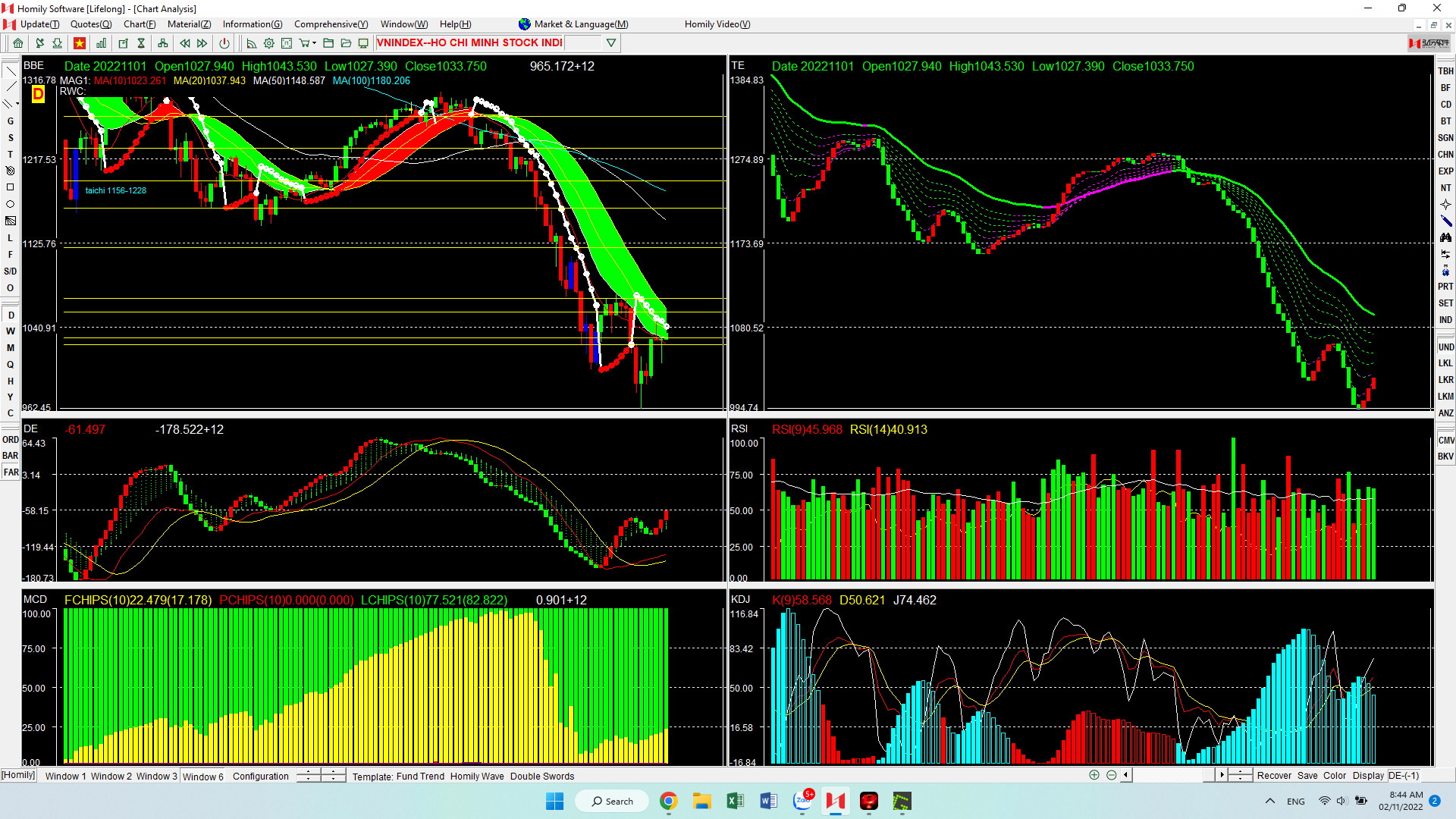Viewport: 1456px width, 819px height.
Task: Switch to the Window 2 tab
Action: [x=111, y=776]
